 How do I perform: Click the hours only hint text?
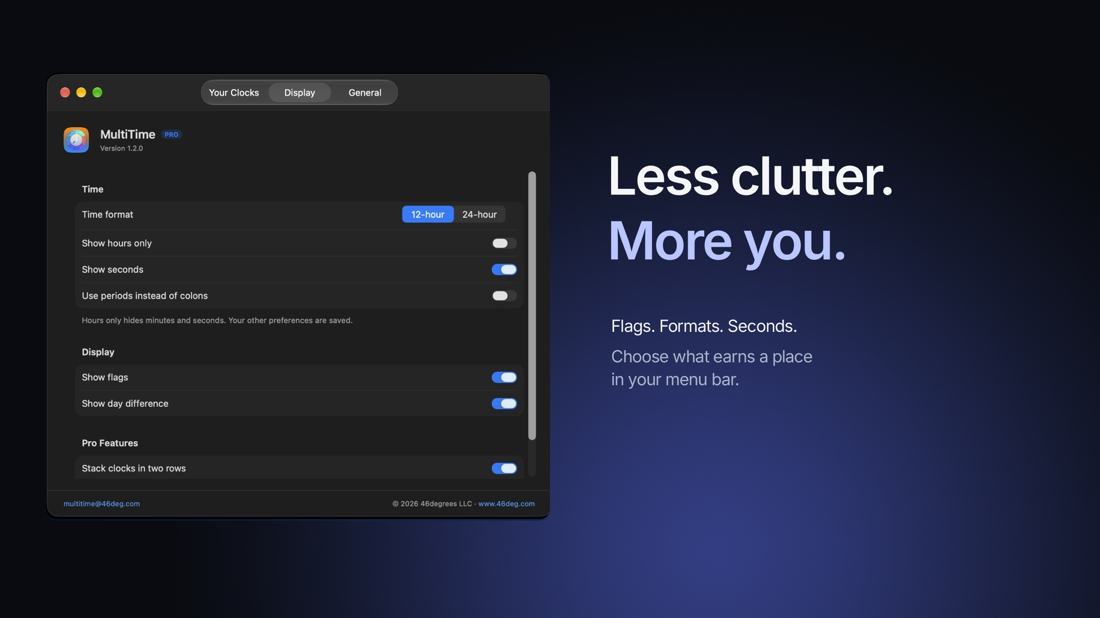(217, 321)
